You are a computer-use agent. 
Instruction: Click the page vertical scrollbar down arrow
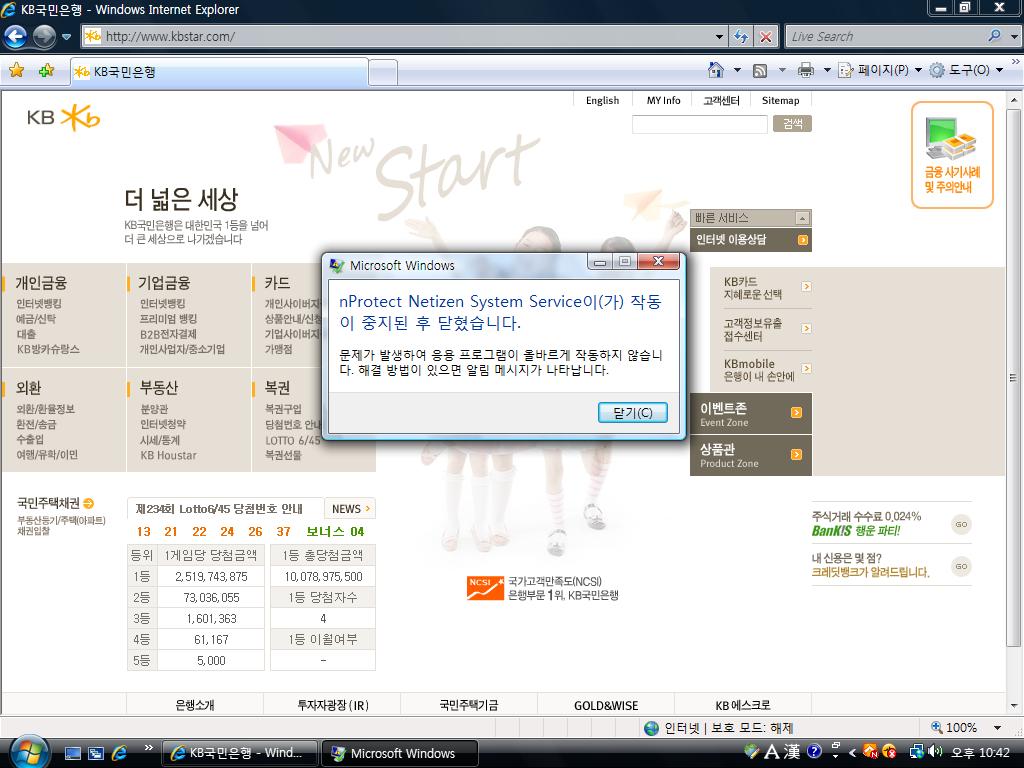coord(1014,706)
